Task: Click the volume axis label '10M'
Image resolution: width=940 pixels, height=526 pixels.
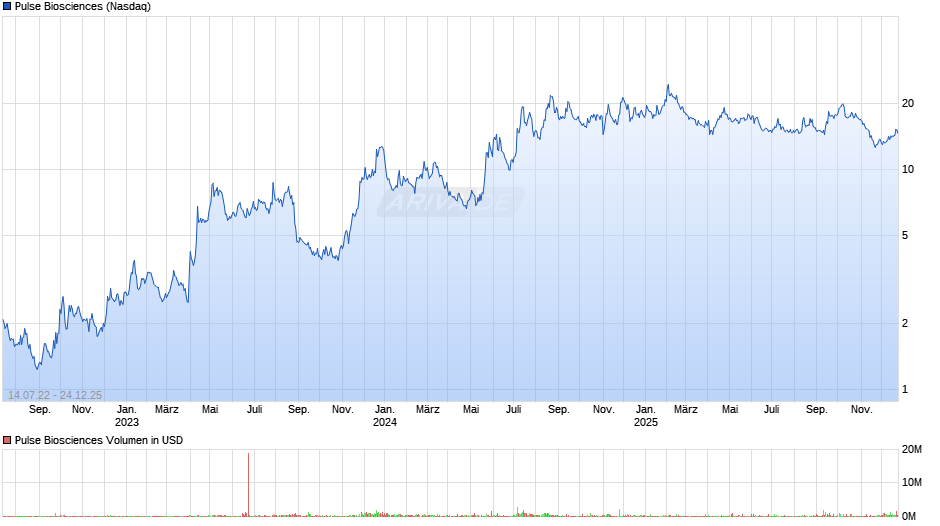Action: point(911,482)
